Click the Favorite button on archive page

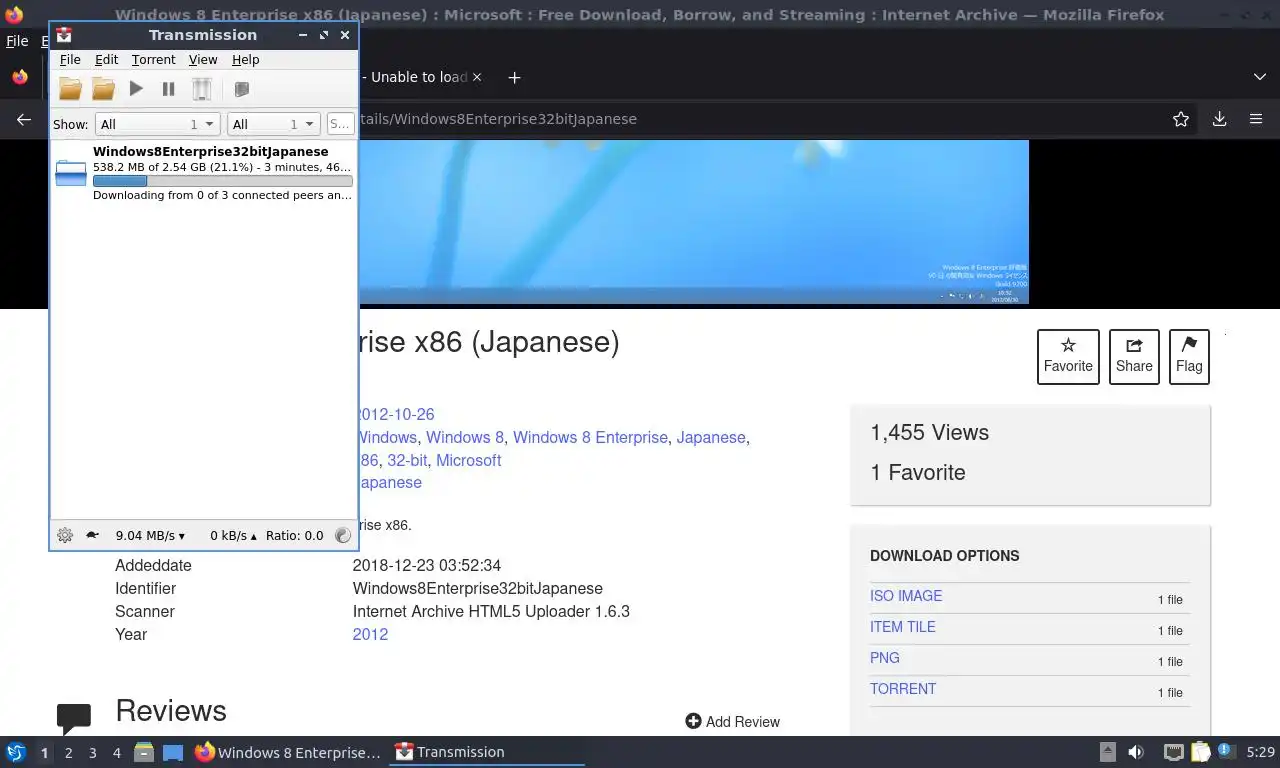tap(1068, 357)
